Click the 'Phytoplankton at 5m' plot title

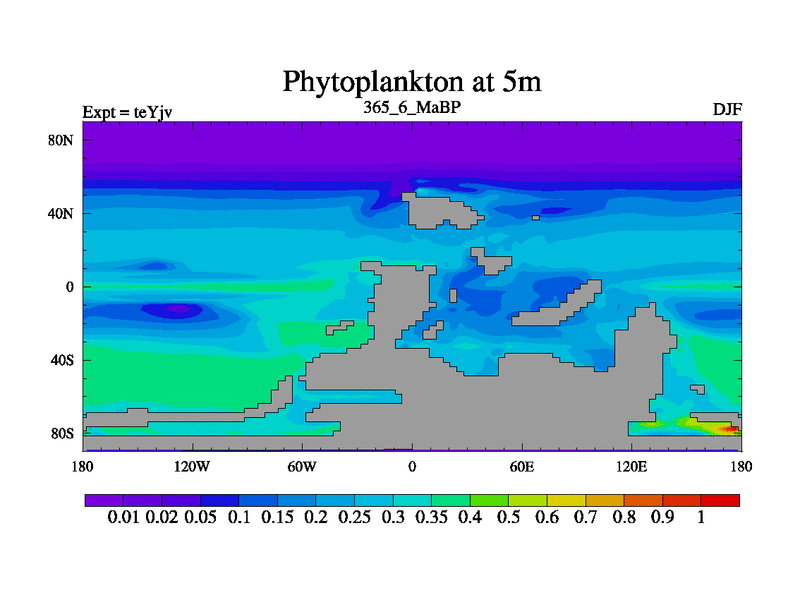coord(411,80)
